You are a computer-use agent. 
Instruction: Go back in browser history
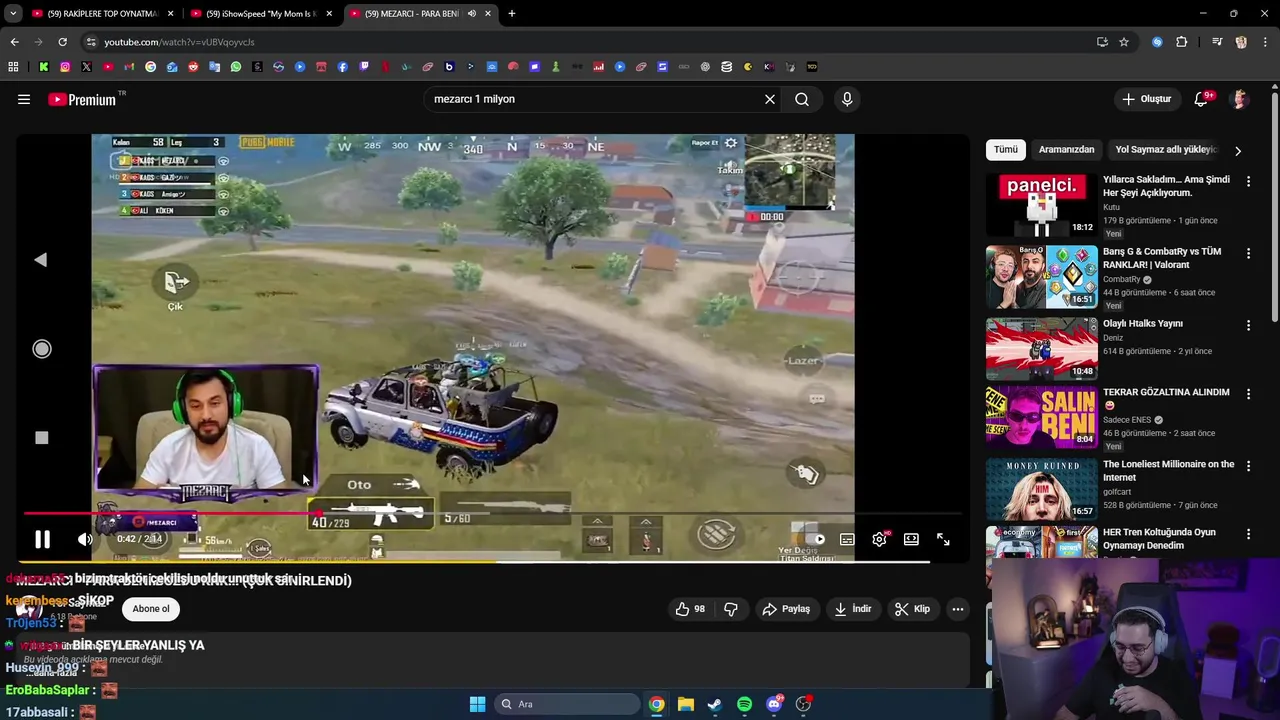tap(14, 42)
